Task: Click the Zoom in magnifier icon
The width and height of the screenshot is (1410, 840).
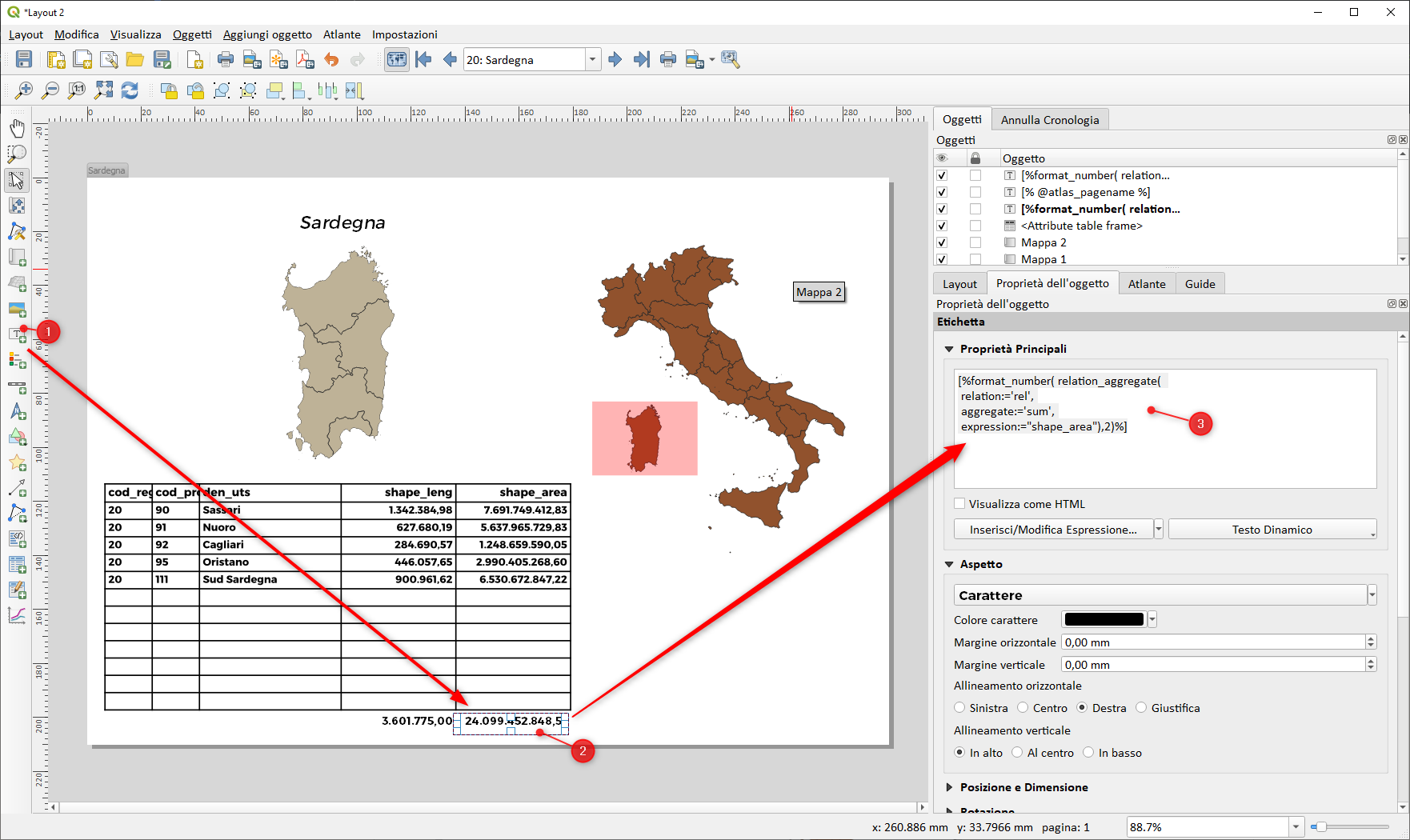Action: point(24,90)
